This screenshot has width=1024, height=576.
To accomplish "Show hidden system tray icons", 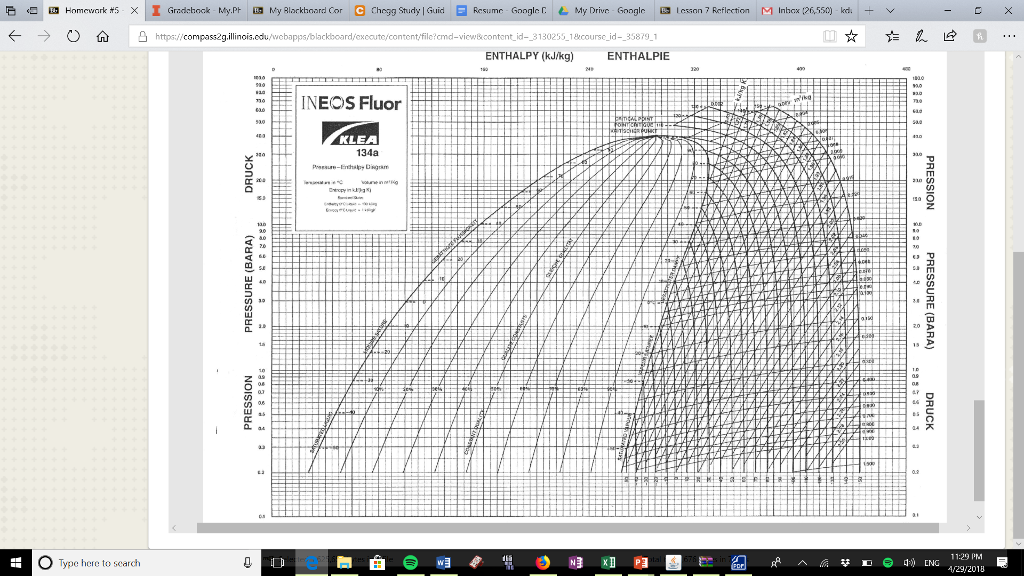I will (803, 563).
